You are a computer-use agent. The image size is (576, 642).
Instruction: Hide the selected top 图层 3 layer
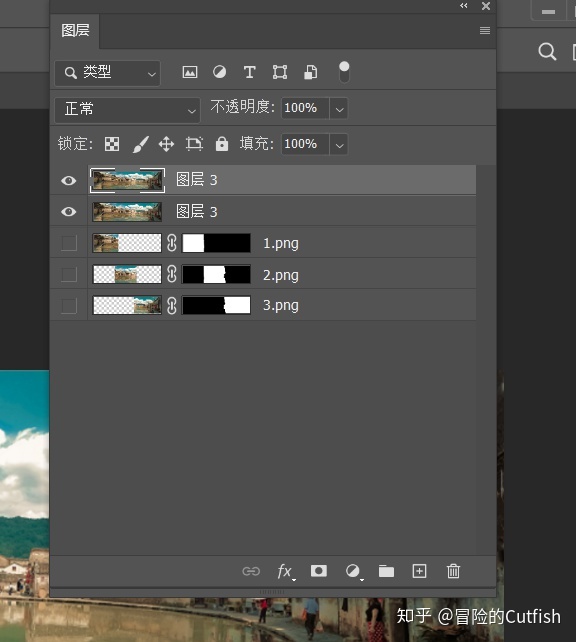click(68, 181)
